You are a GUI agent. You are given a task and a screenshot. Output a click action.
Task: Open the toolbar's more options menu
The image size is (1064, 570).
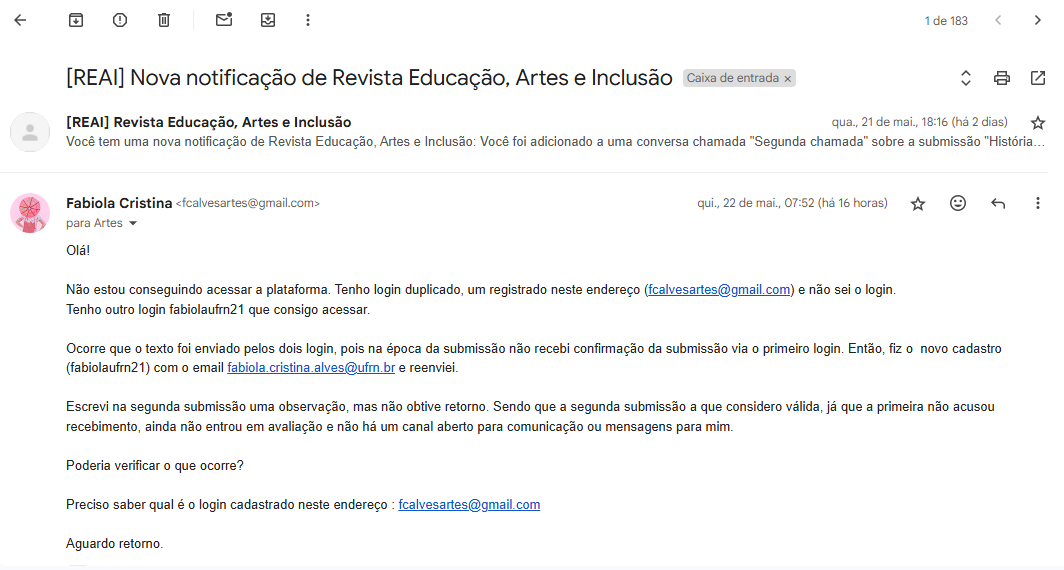tap(307, 20)
